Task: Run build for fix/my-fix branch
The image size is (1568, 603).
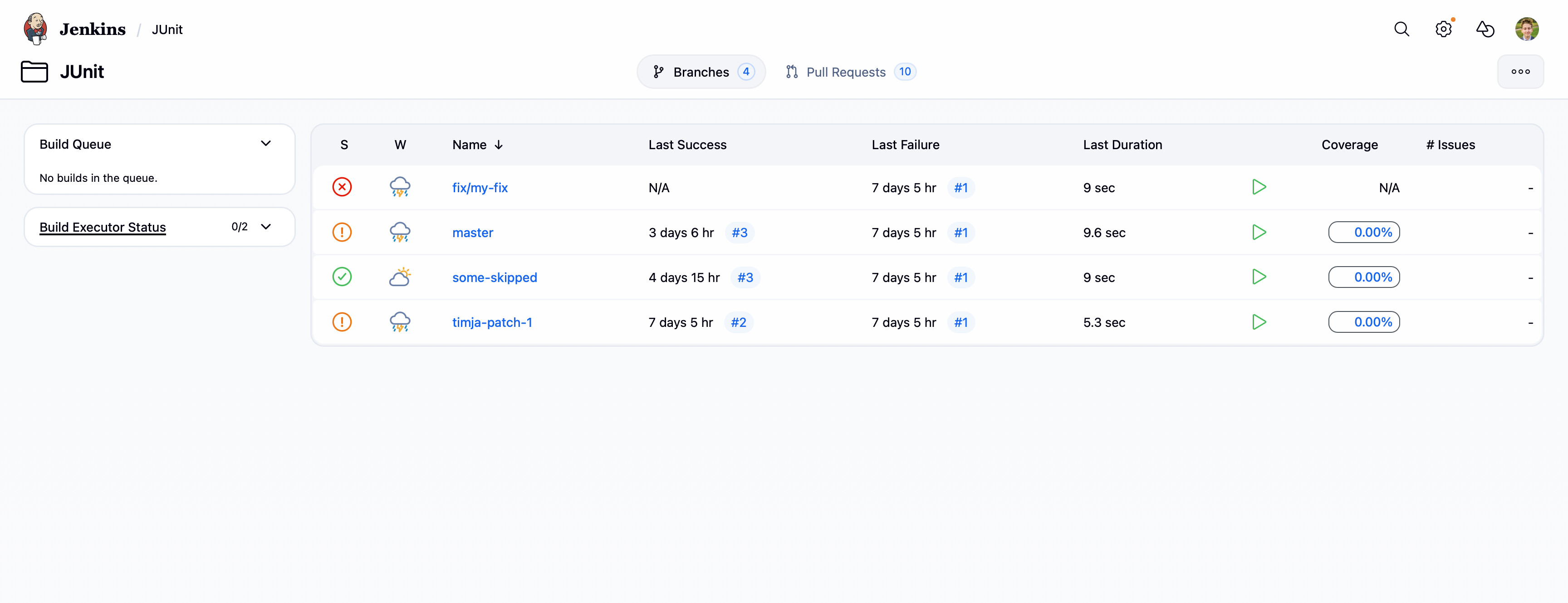Action: point(1259,187)
